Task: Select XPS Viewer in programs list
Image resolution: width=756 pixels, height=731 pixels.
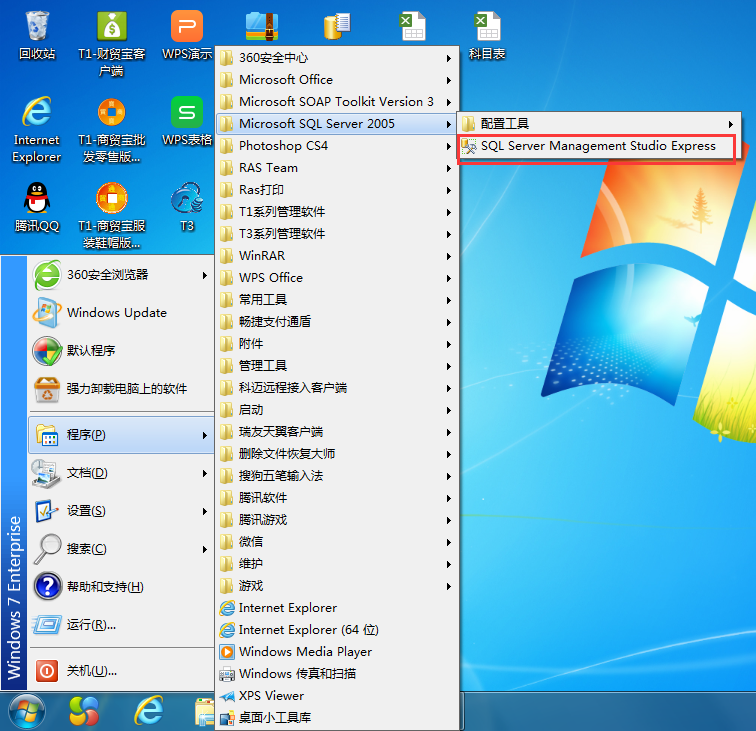Action: [x=270, y=696]
